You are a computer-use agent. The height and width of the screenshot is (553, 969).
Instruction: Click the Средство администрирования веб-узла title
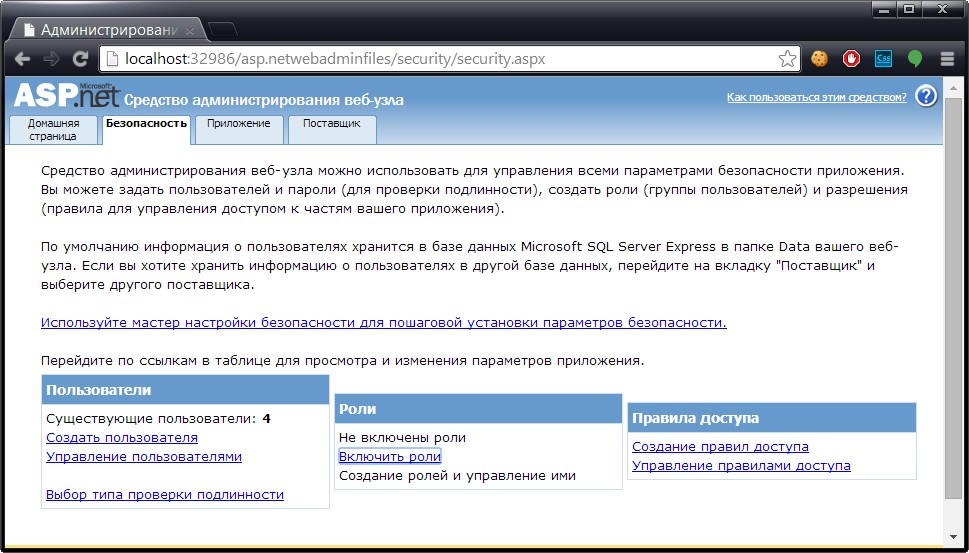(x=264, y=100)
